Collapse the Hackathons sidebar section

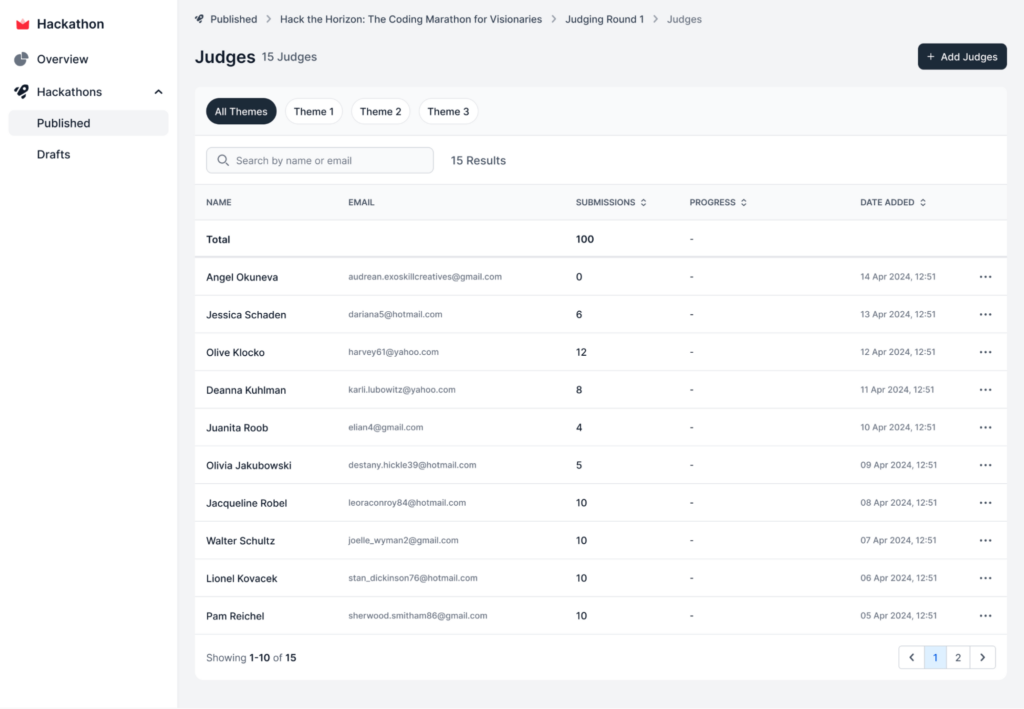point(158,92)
